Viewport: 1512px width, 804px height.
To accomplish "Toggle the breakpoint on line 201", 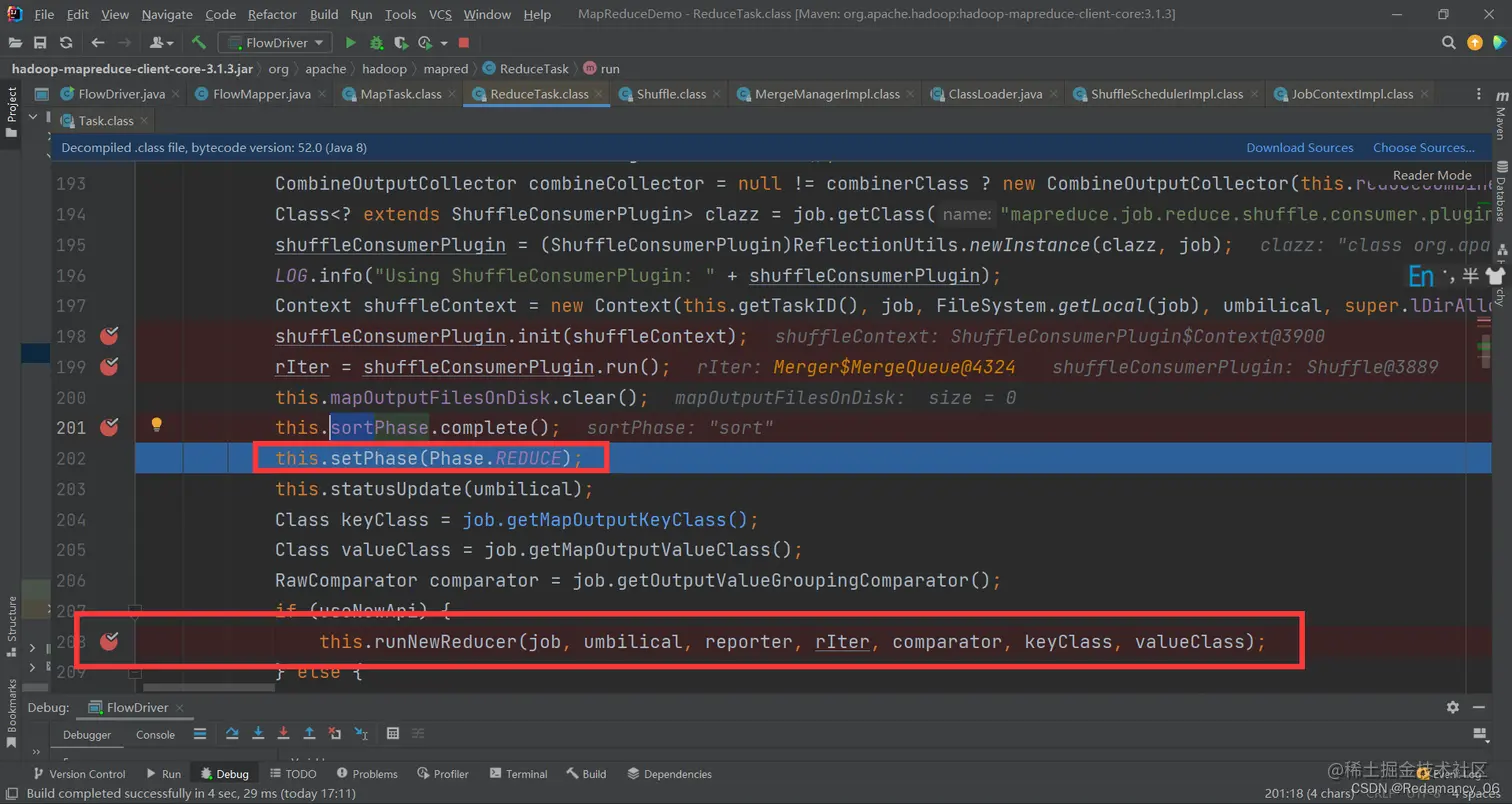I will coord(110,427).
